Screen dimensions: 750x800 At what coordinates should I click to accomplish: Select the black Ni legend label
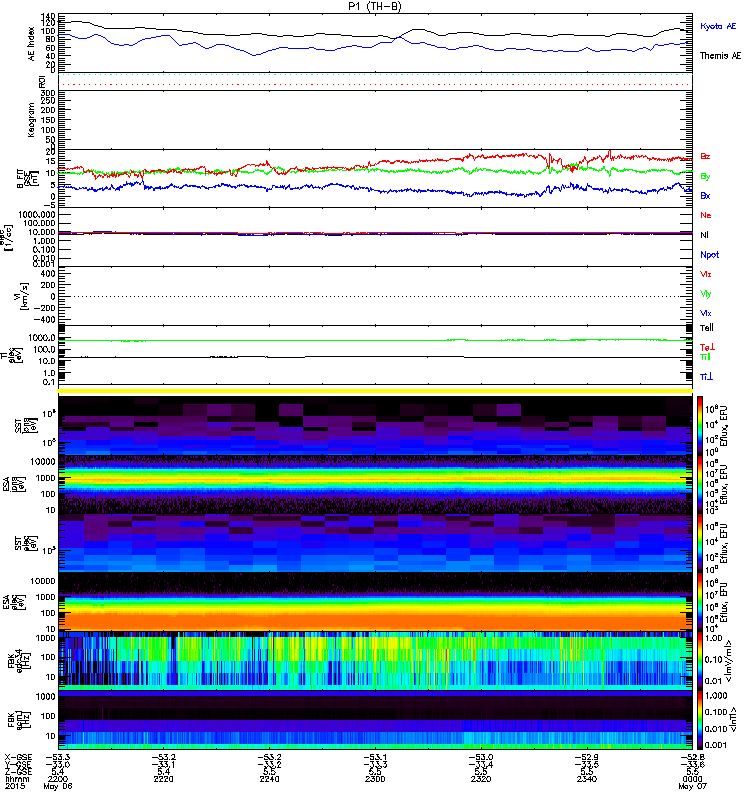[x=704, y=235]
